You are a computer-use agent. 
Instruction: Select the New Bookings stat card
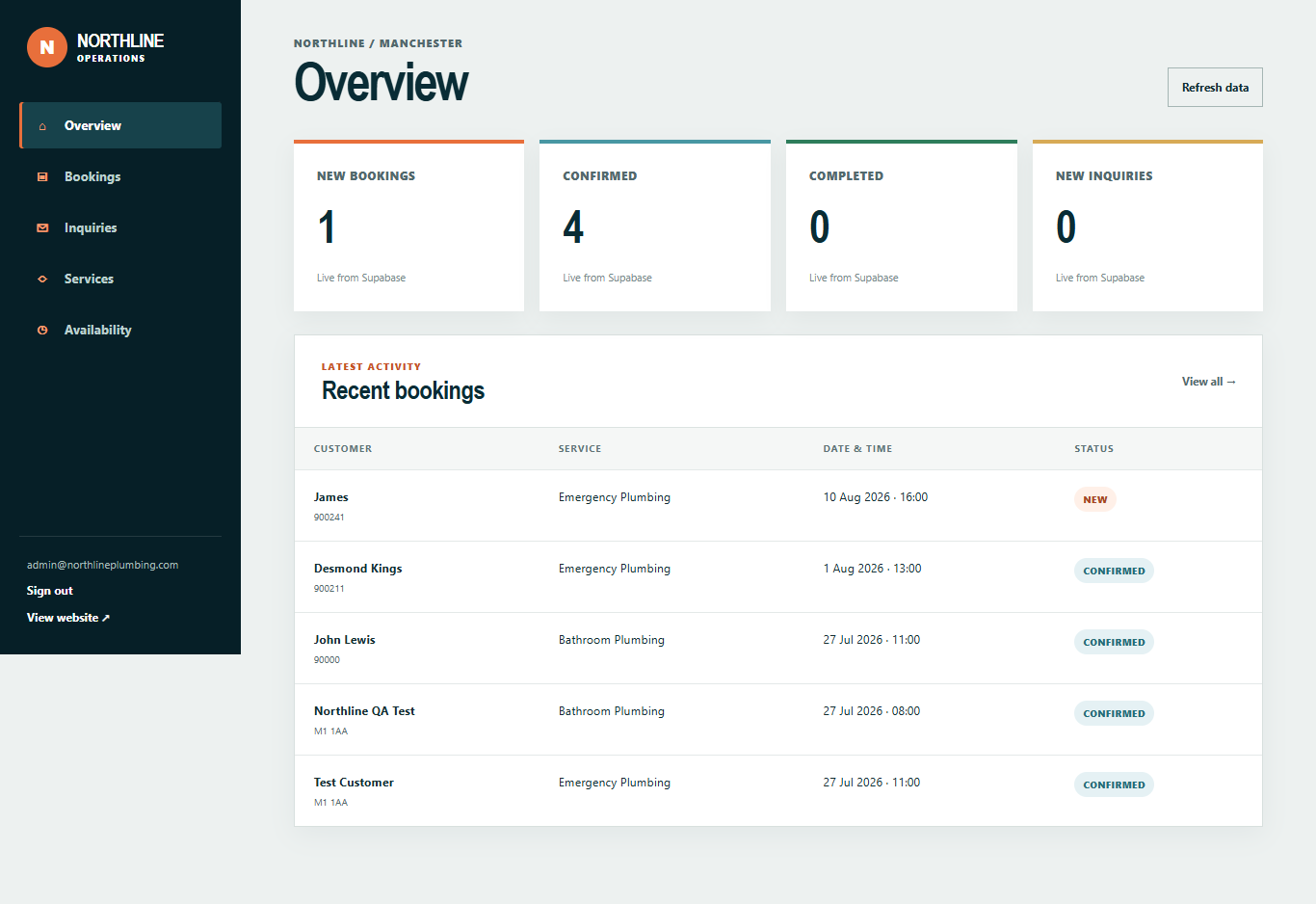(408, 226)
